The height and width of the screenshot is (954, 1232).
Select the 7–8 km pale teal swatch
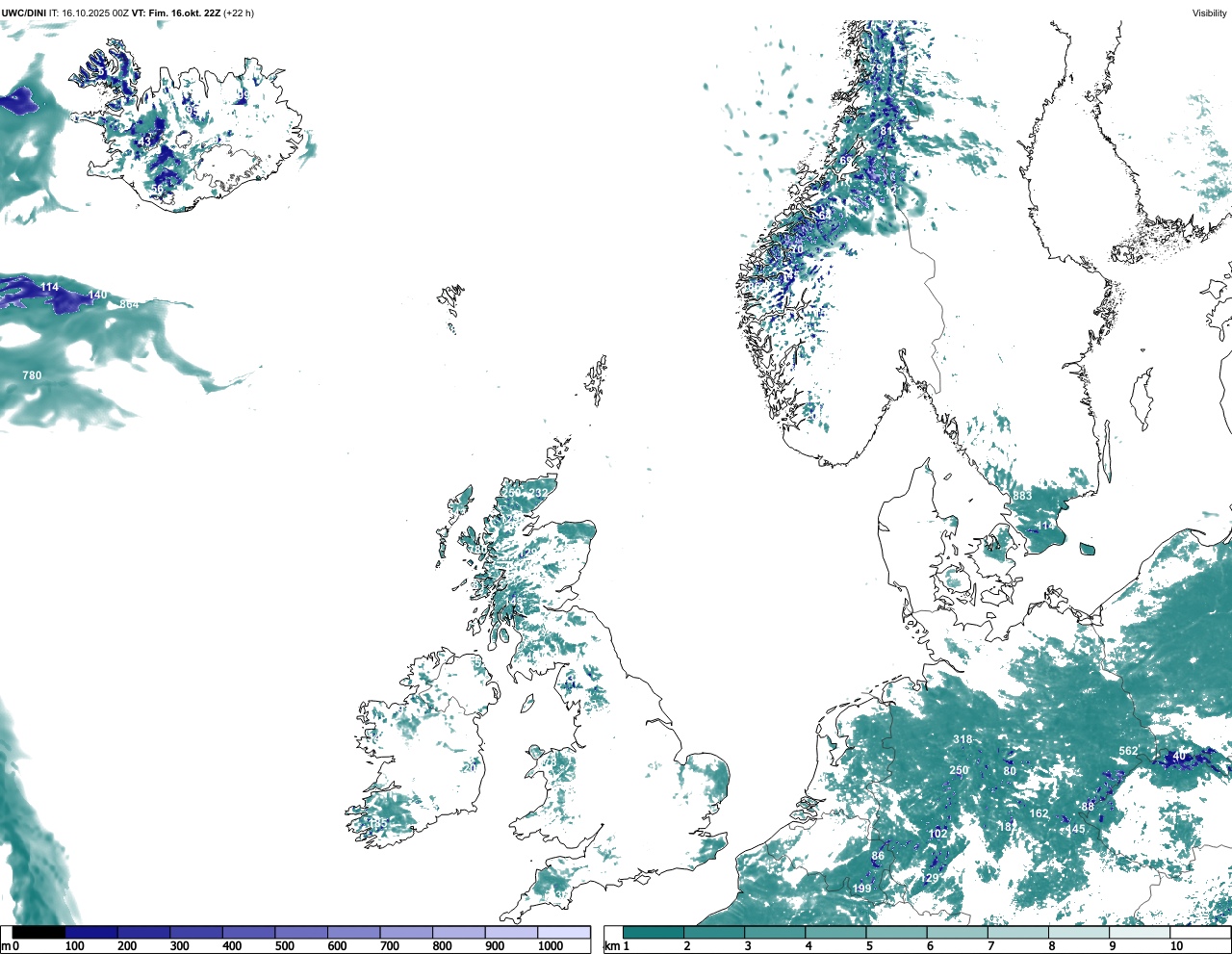(1019, 932)
